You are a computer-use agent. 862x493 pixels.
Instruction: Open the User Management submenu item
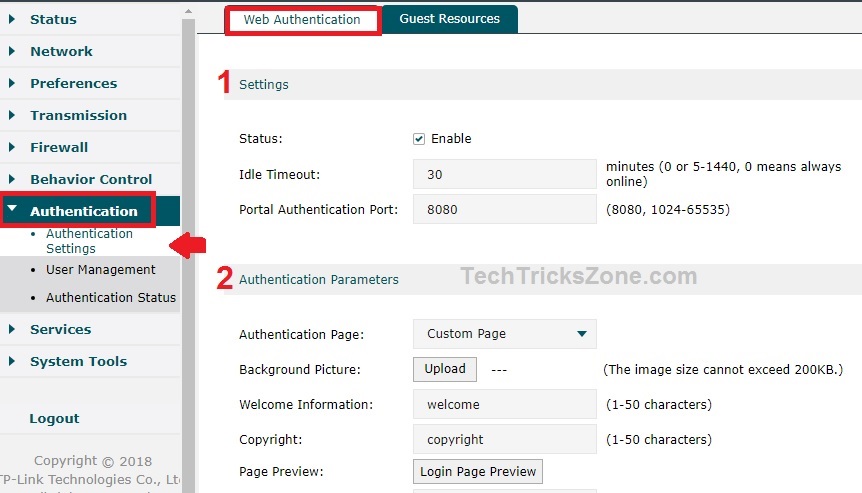(100, 270)
